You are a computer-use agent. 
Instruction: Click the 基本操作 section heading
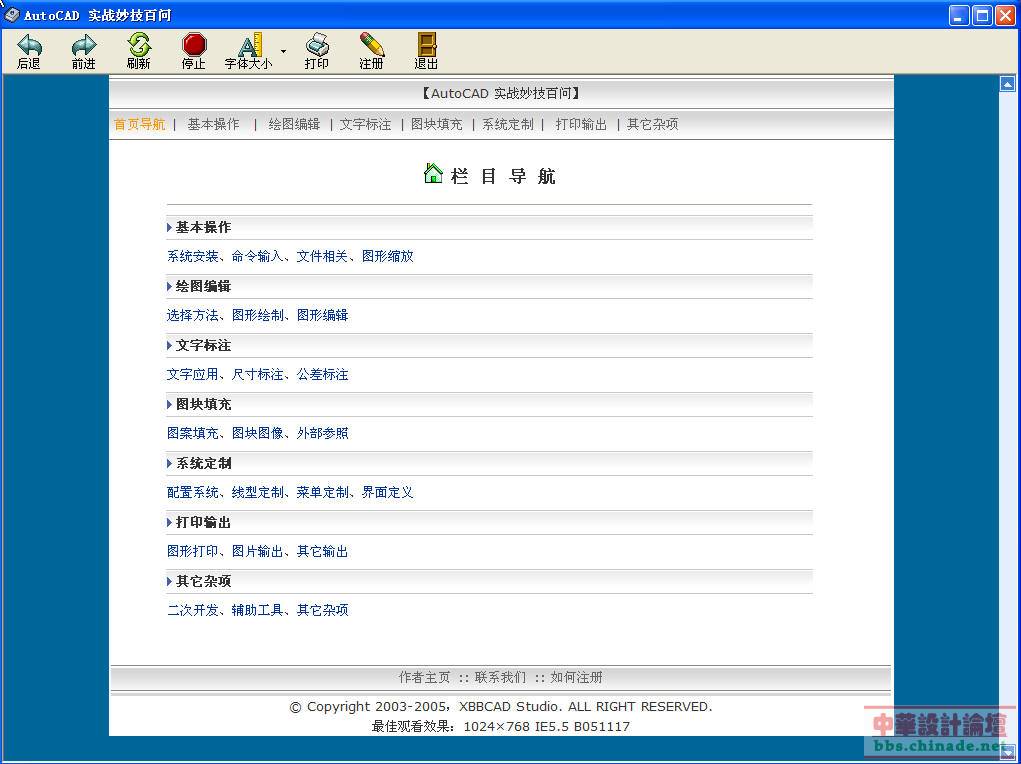[203, 227]
